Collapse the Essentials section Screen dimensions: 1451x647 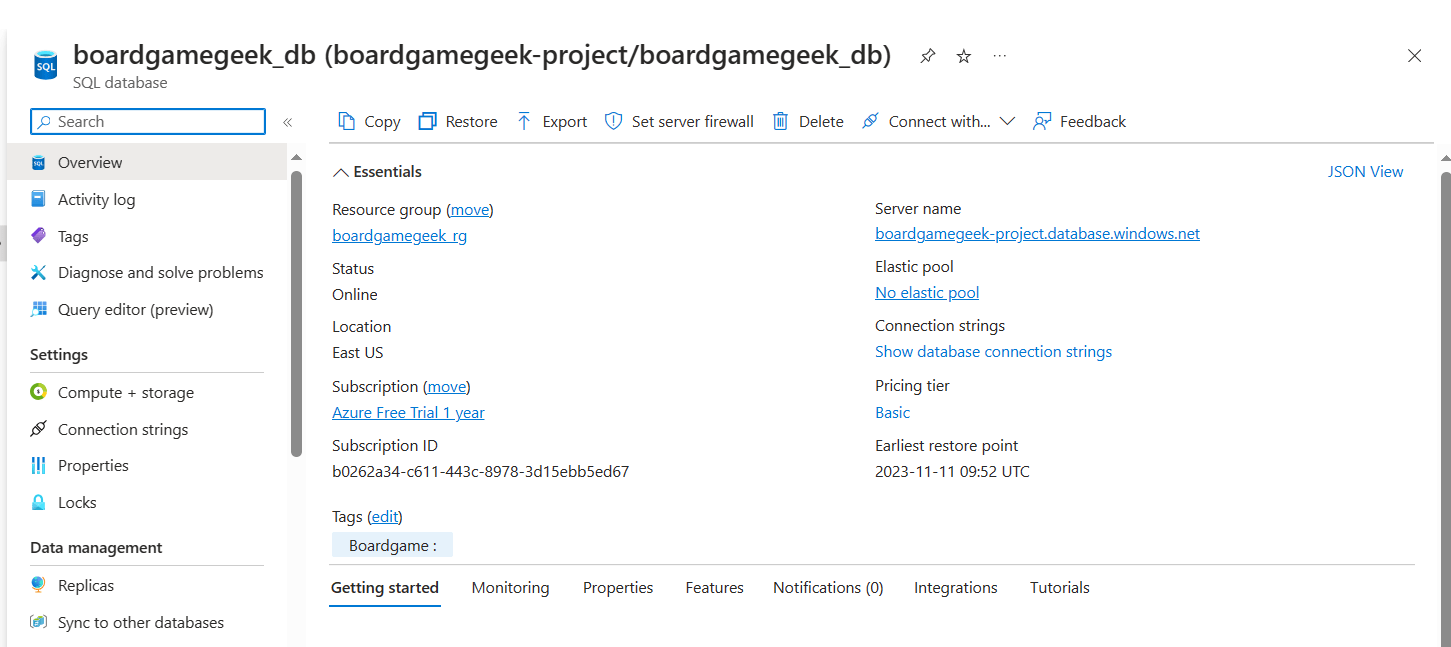(x=377, y=172)
